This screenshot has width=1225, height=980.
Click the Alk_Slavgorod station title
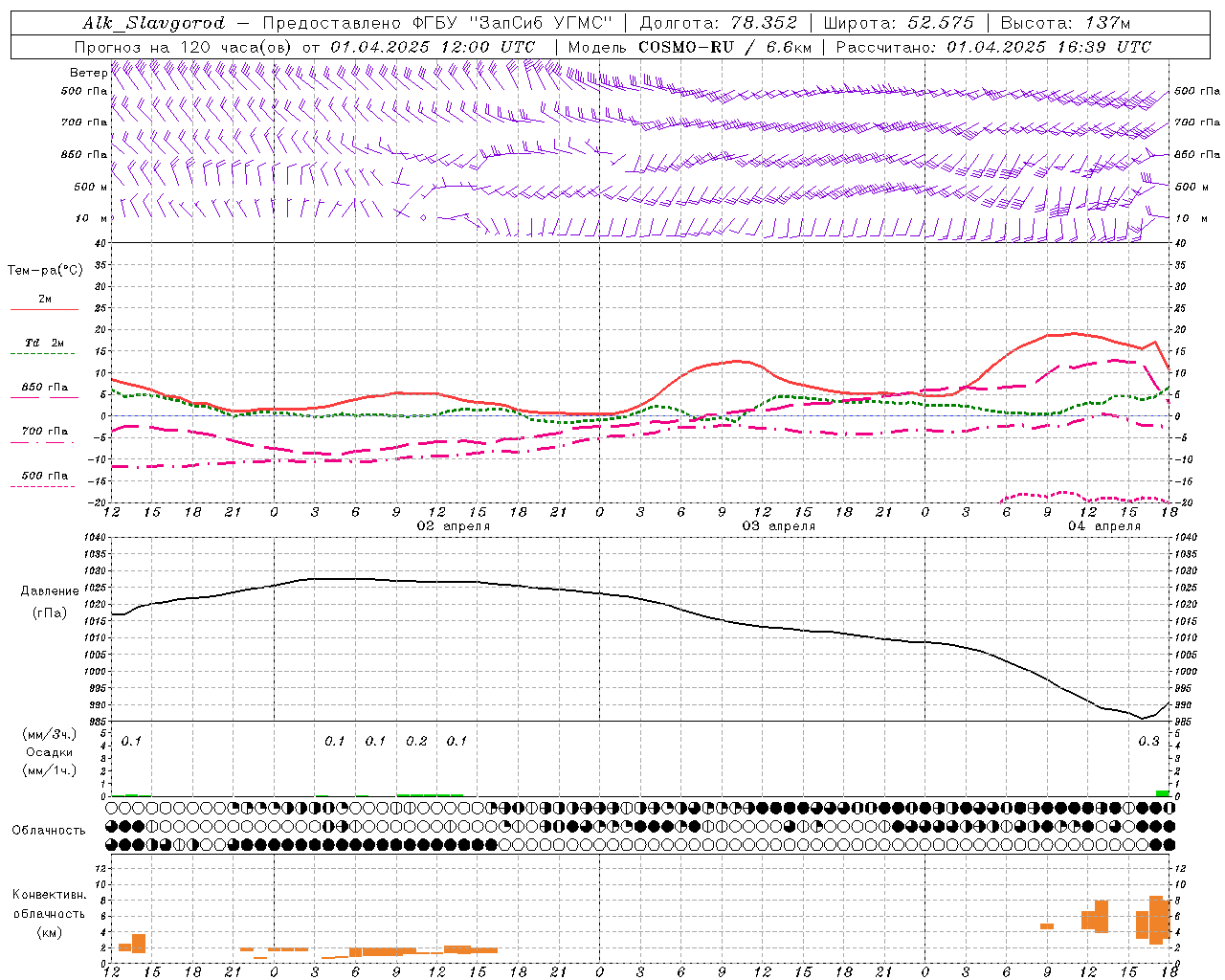(x=154, y=23)
